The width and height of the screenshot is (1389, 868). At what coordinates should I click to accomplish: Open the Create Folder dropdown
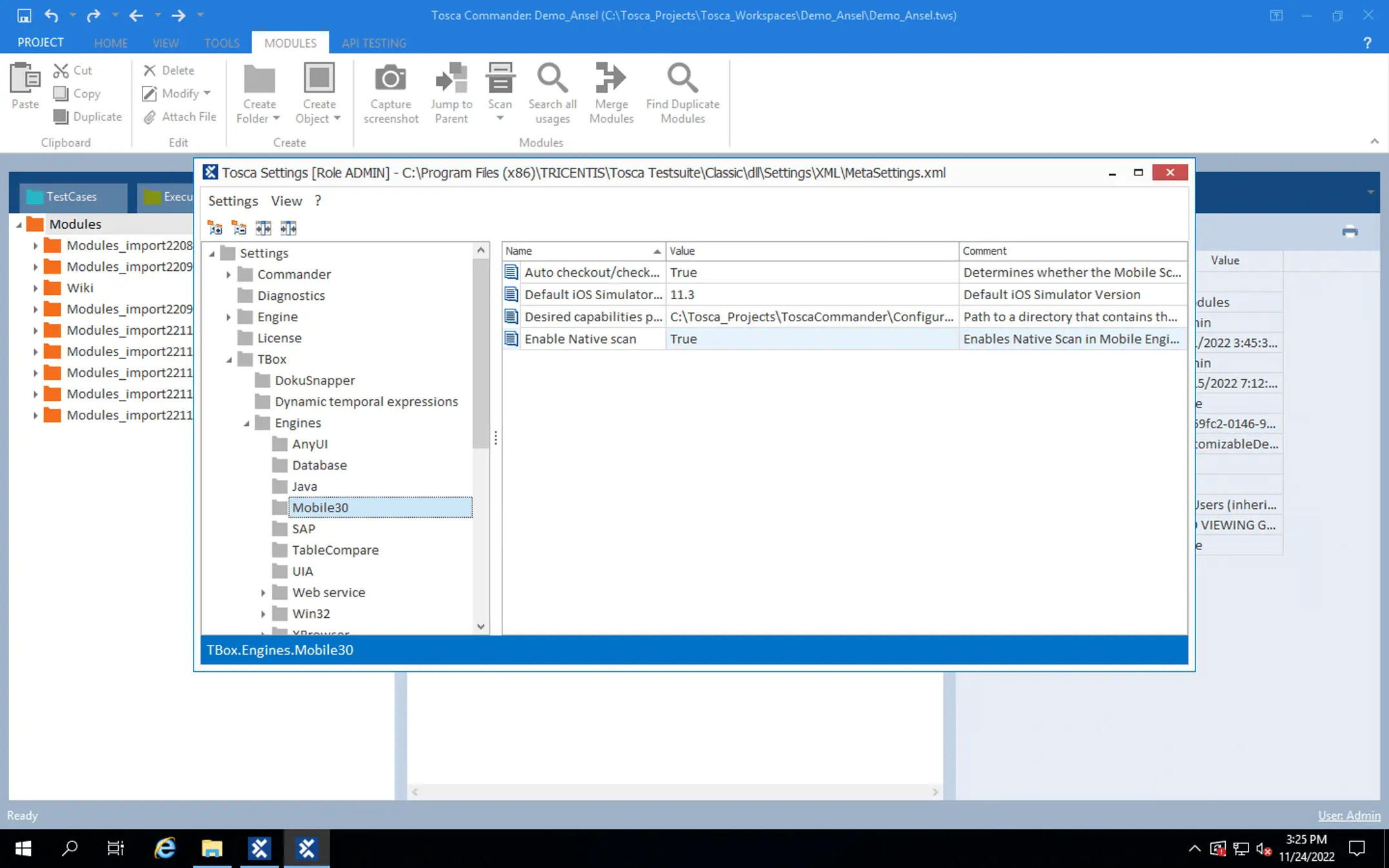[x=277, y=119]
